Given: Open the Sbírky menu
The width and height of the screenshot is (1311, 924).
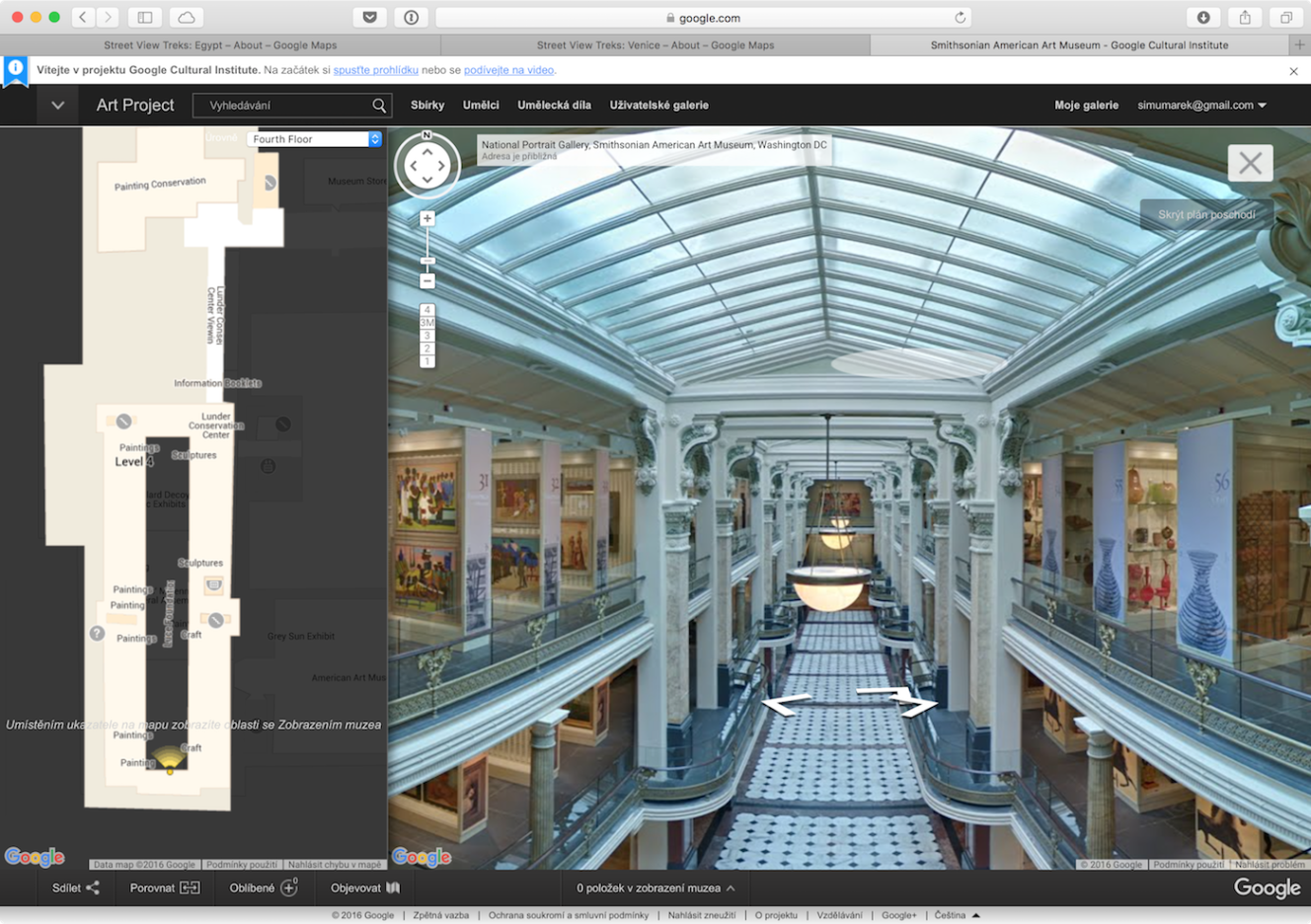Looking at the screenshot, I should pos(427,105).
